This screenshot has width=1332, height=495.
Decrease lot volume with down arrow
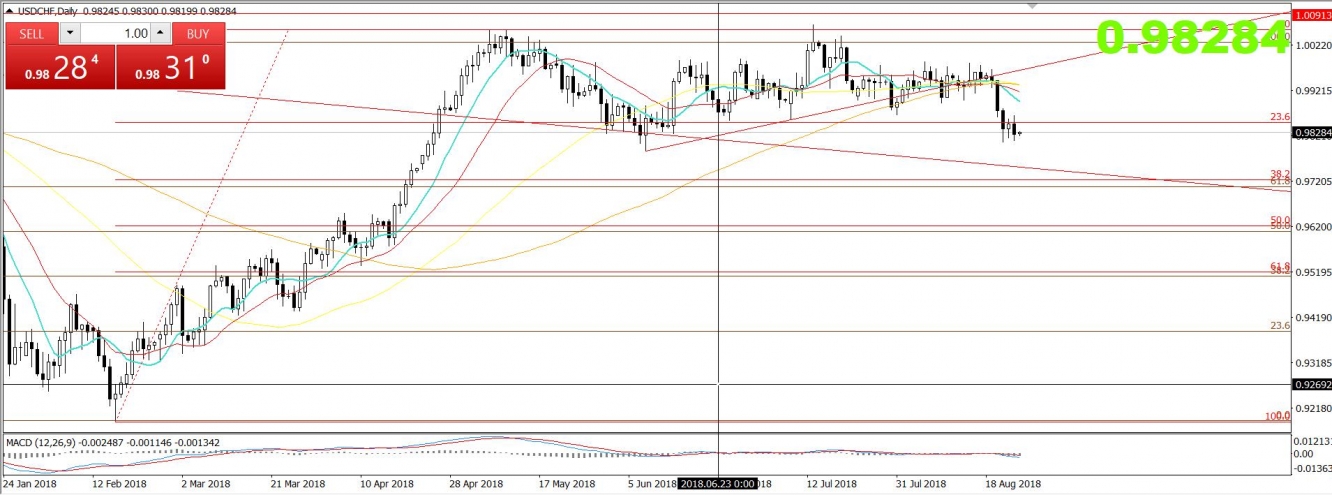tap(68, 33)
